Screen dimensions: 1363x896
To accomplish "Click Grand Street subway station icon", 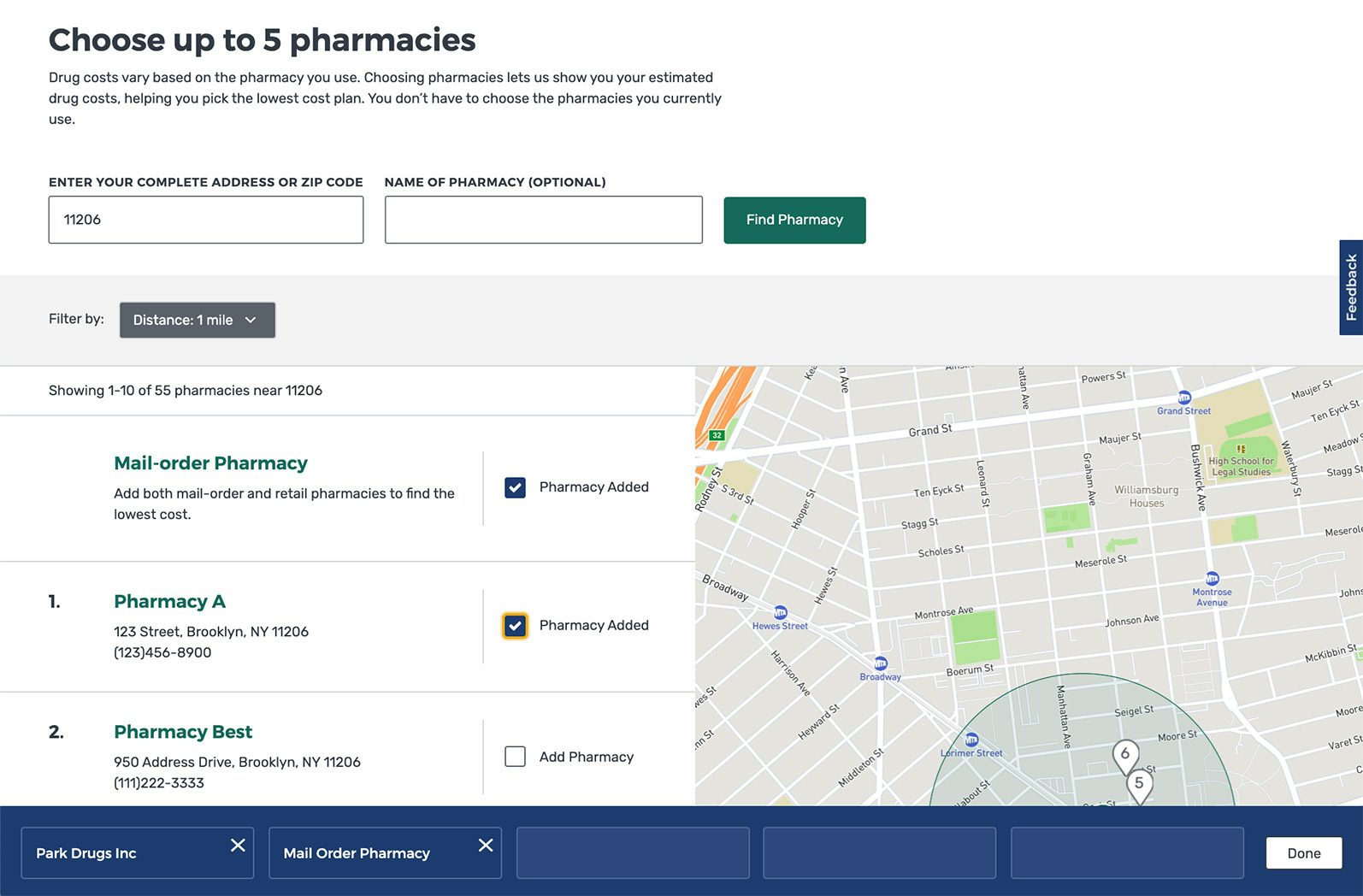I will (1184, 398).
